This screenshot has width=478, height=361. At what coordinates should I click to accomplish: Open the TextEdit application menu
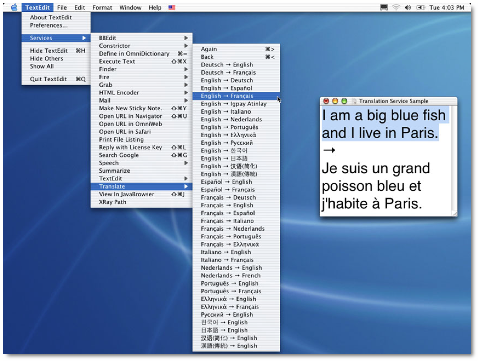(x=37, y=7)
